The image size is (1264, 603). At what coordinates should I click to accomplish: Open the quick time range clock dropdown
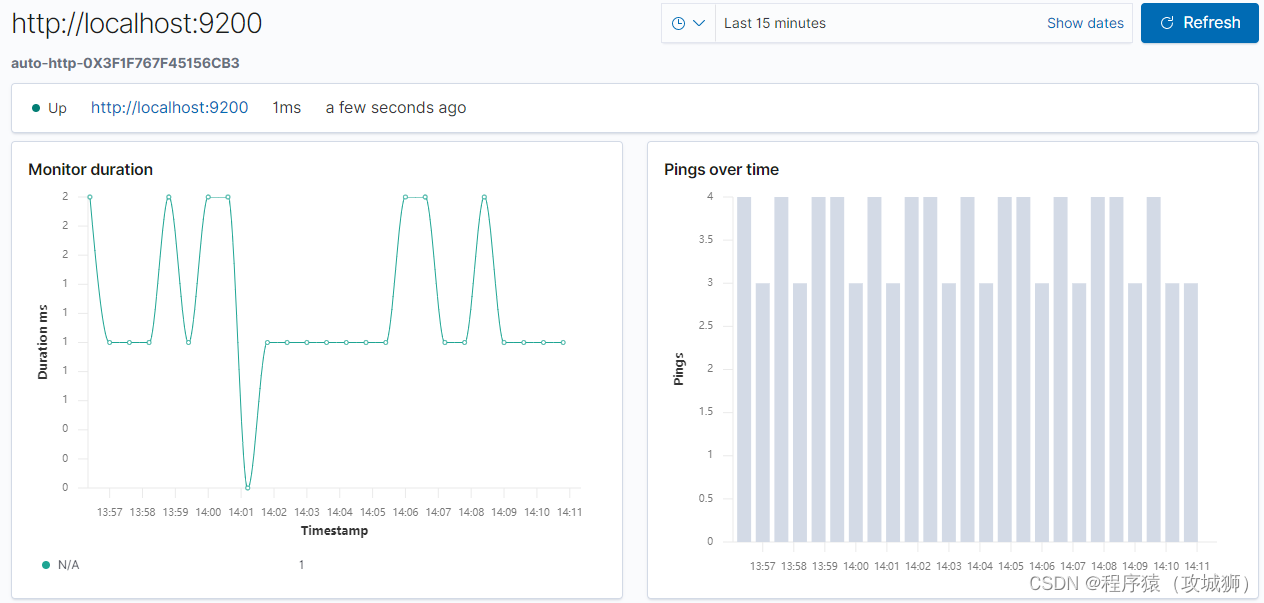pyautogui.click(x=688, y=23)
